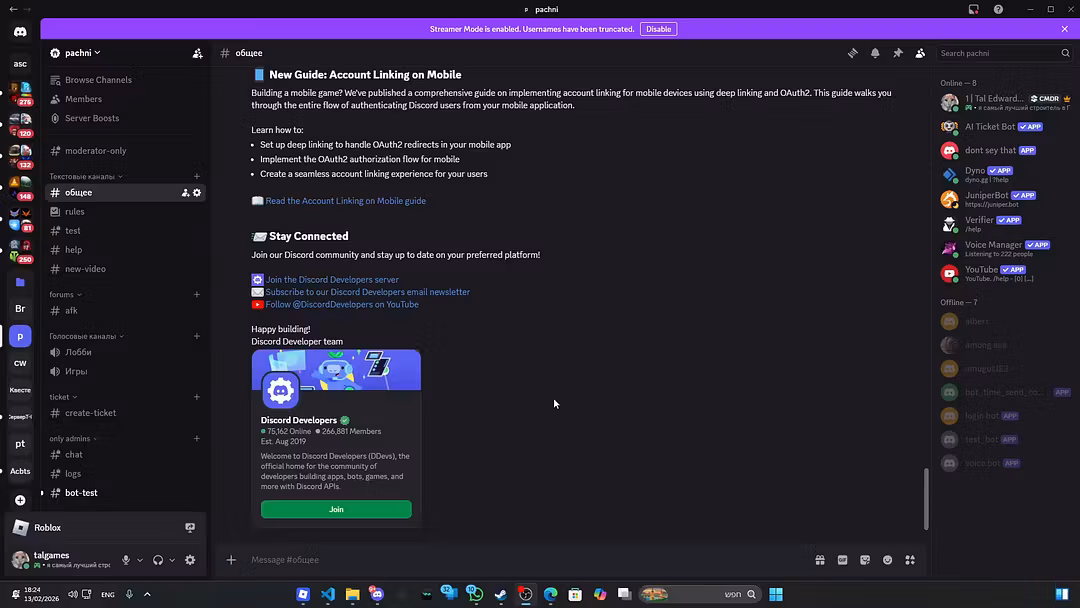
Task: Add channel in ticket category
Action: pos(196,397)
